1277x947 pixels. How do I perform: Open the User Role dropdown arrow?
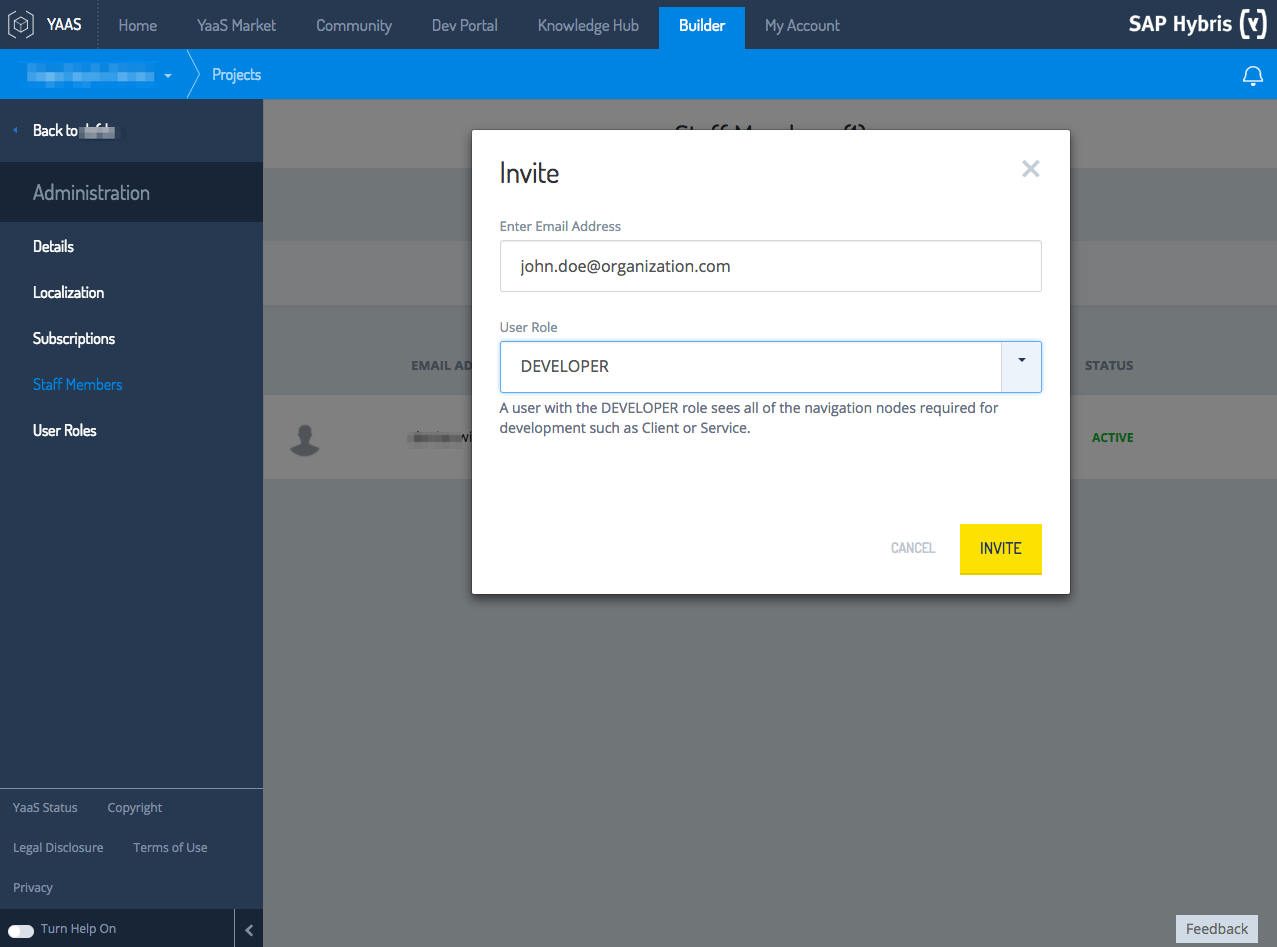1021,366
